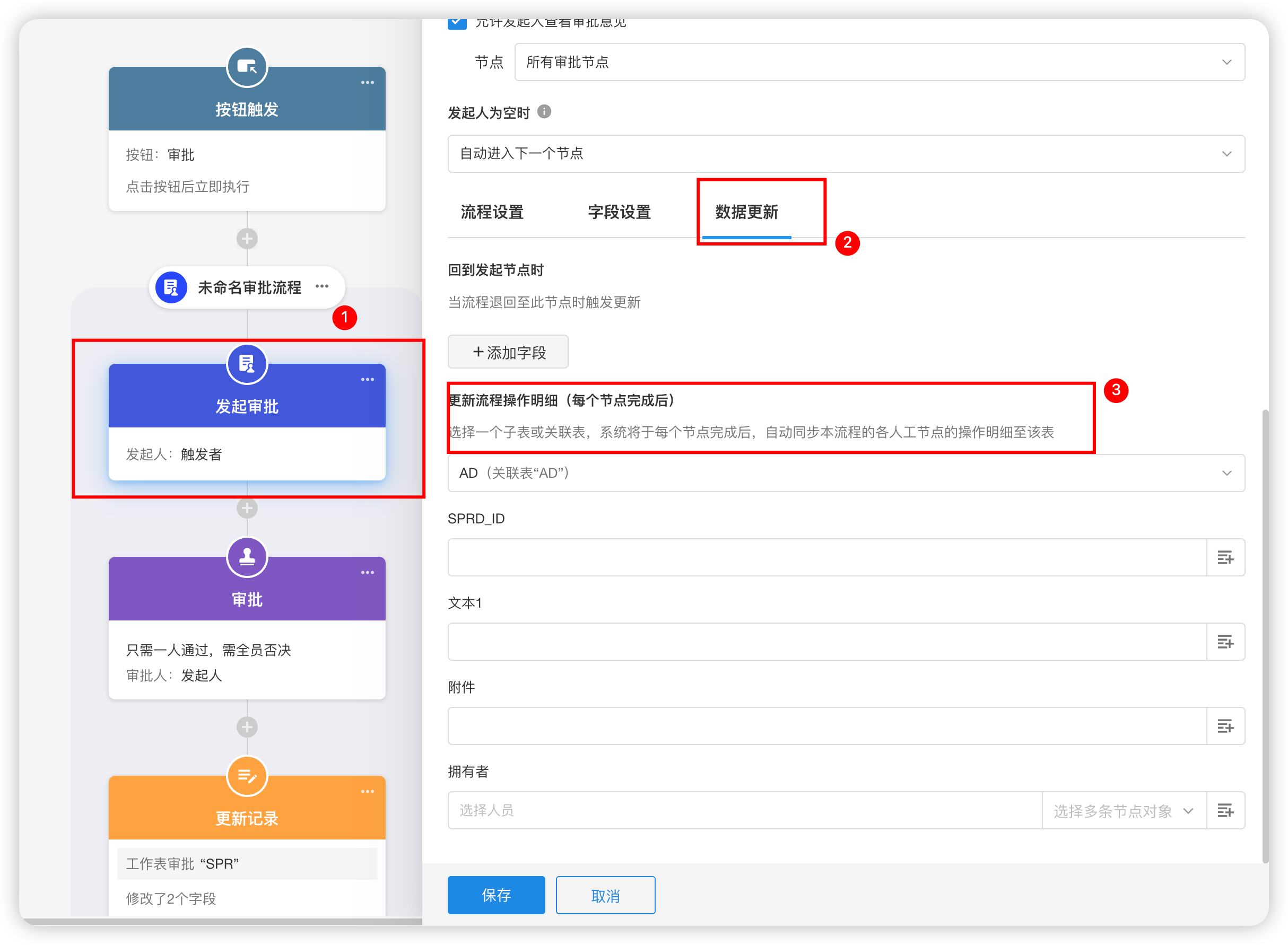Click the 发起审批 node icon

[x=247, y=364]
